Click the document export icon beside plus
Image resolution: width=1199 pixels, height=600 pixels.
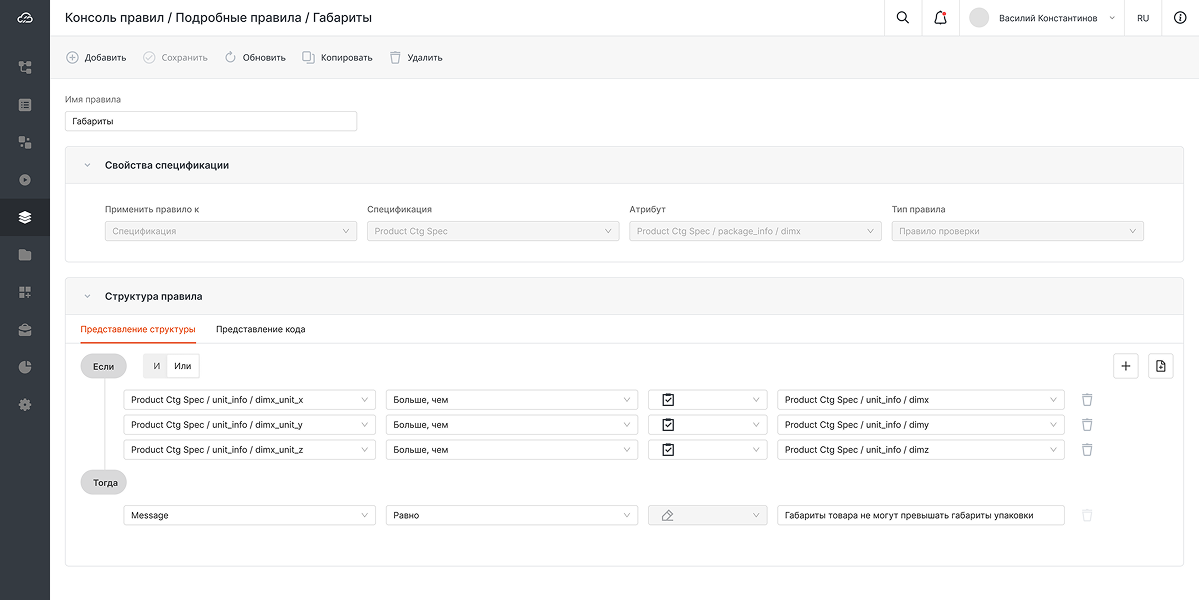pyautogui.click(x=1160, y=367)
